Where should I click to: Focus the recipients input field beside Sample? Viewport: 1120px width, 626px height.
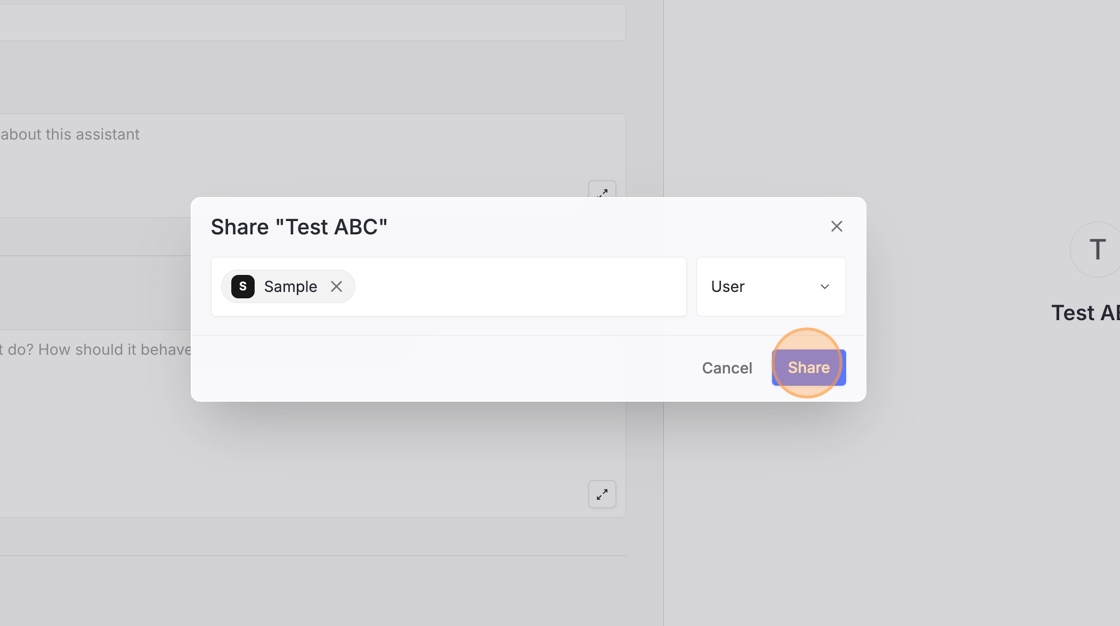(518, 287)
